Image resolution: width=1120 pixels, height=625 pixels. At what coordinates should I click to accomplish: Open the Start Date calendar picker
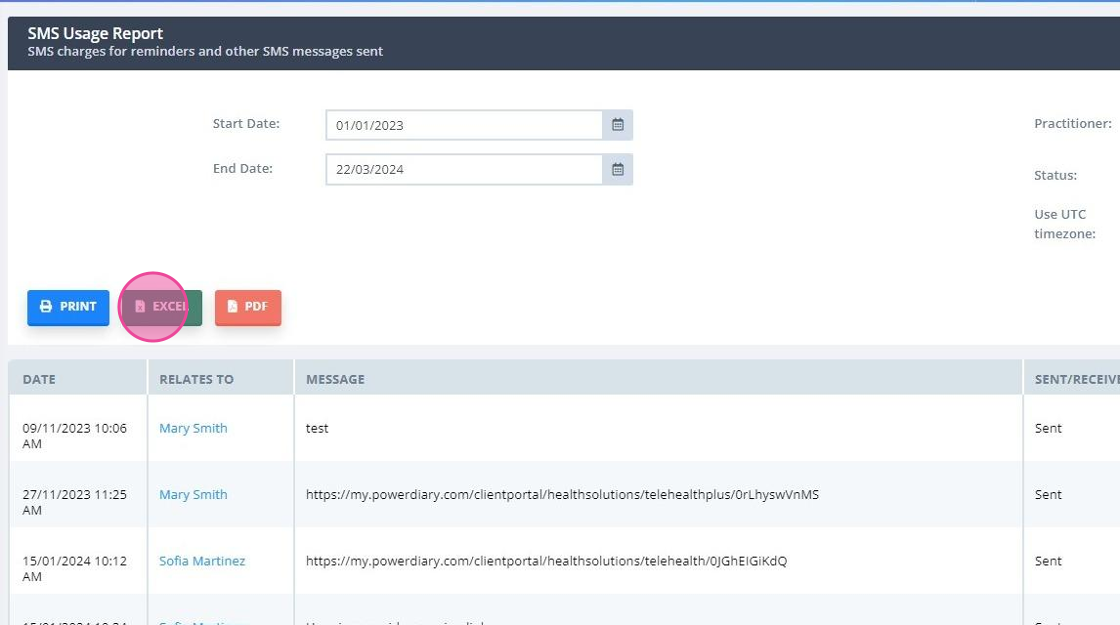coord(617,124)
